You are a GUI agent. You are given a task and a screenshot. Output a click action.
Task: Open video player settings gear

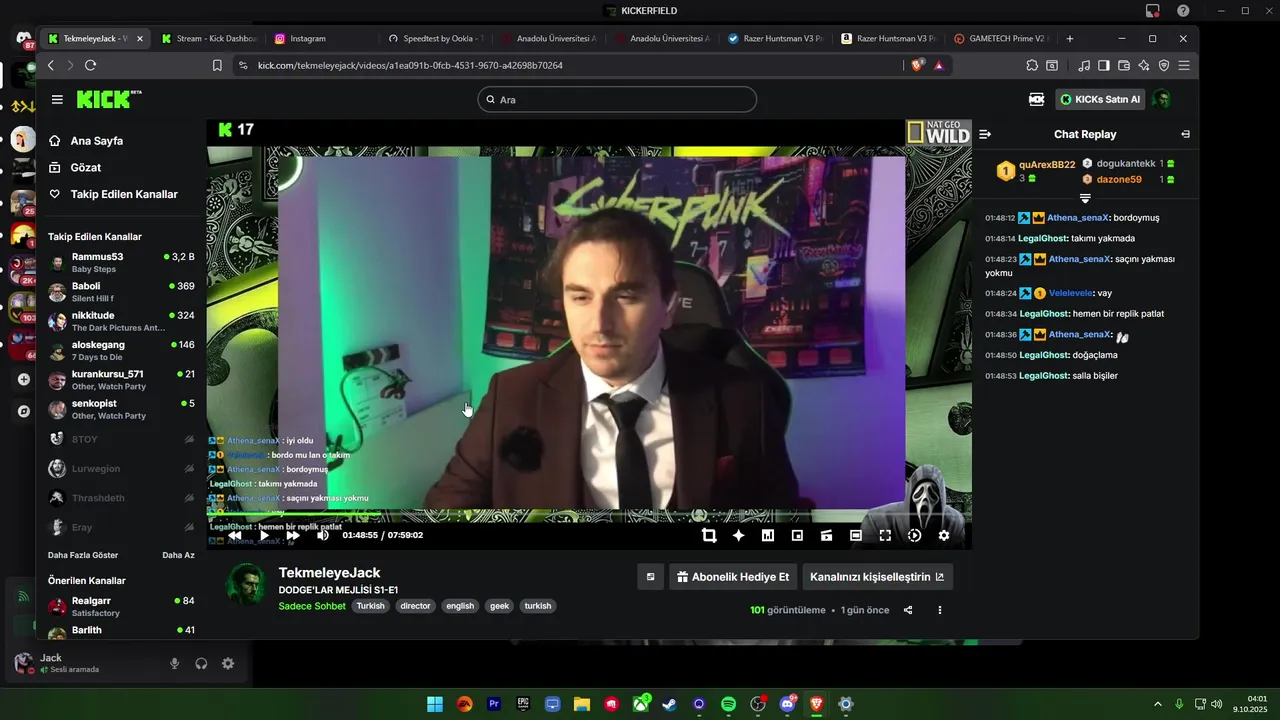[x=943, y=535]
